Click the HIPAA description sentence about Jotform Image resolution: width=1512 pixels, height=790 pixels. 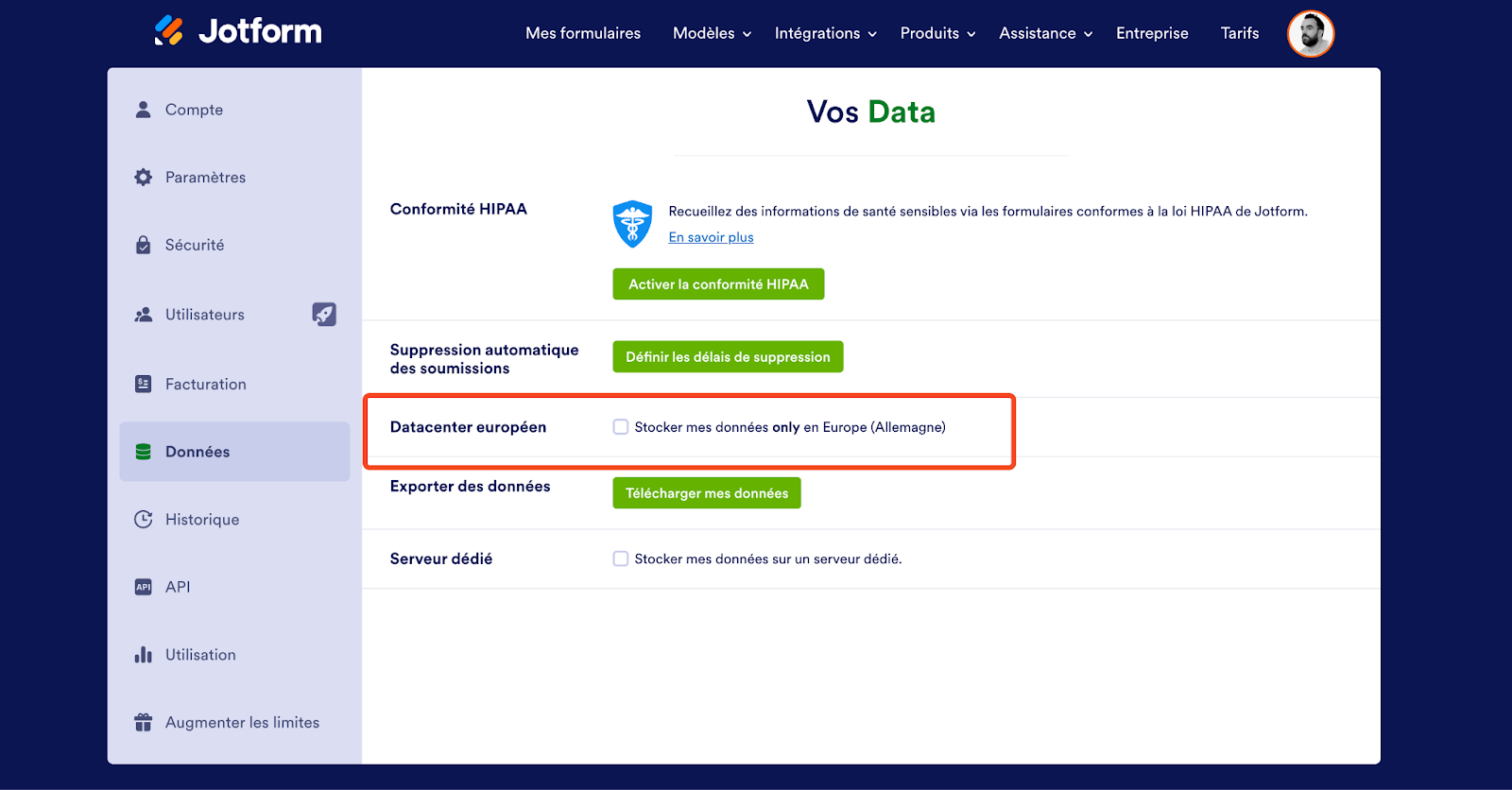(x=988, y=212)
